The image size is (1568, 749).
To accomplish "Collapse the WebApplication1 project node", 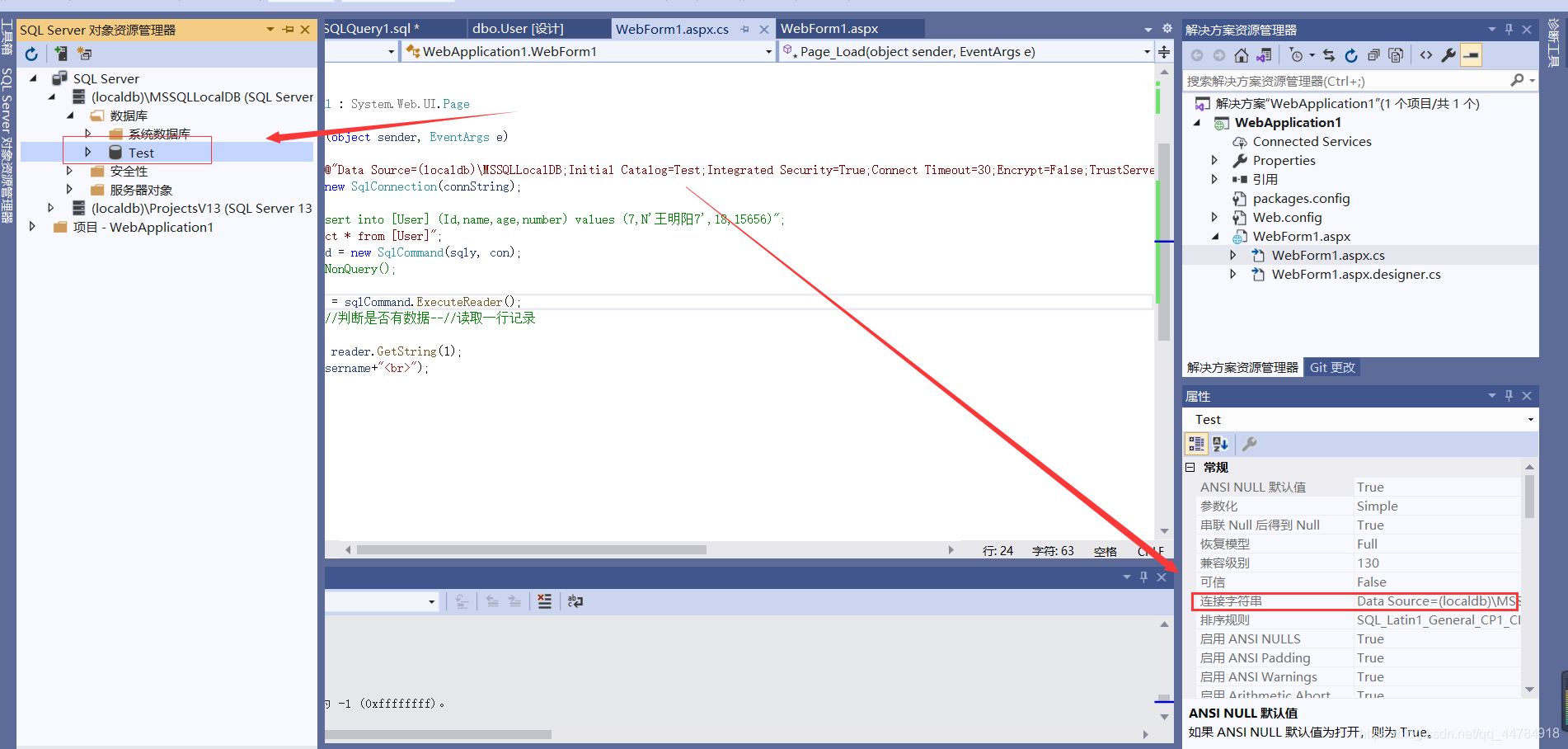I will 1198,122.
